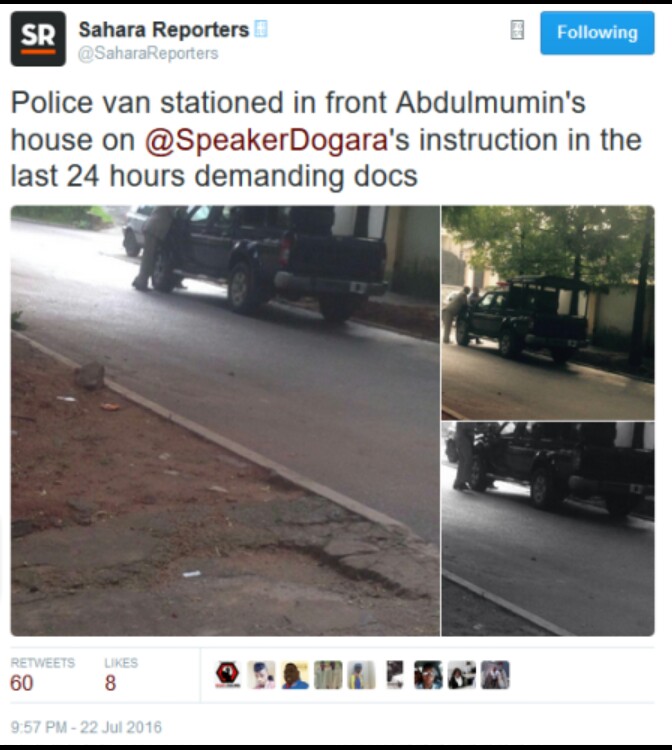Open the @SaharaReporters handle link
672x750 pixels.
click(x=148, y=54)
